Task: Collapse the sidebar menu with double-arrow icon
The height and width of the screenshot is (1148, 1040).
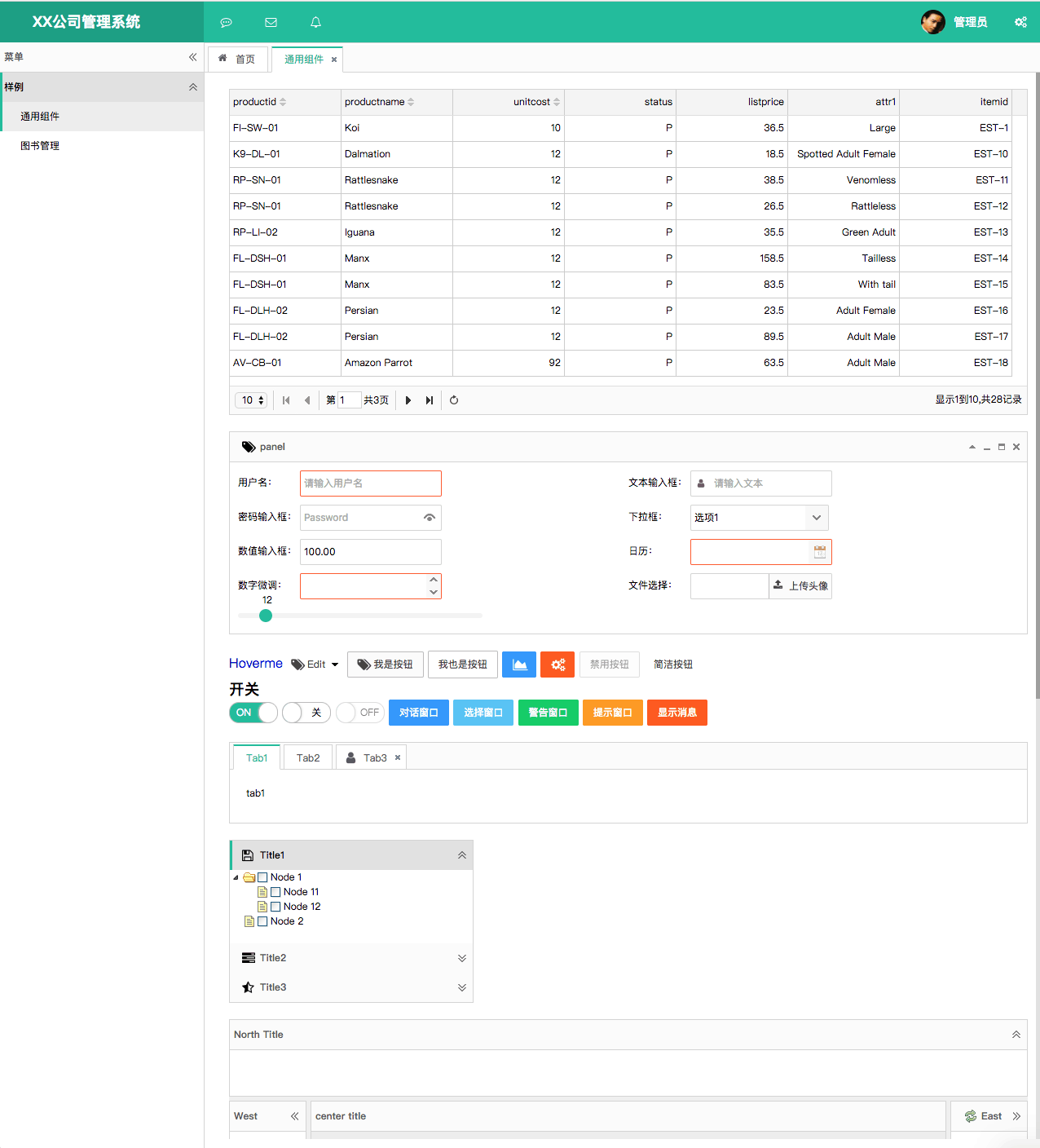Action: click(x=193, y=57)
